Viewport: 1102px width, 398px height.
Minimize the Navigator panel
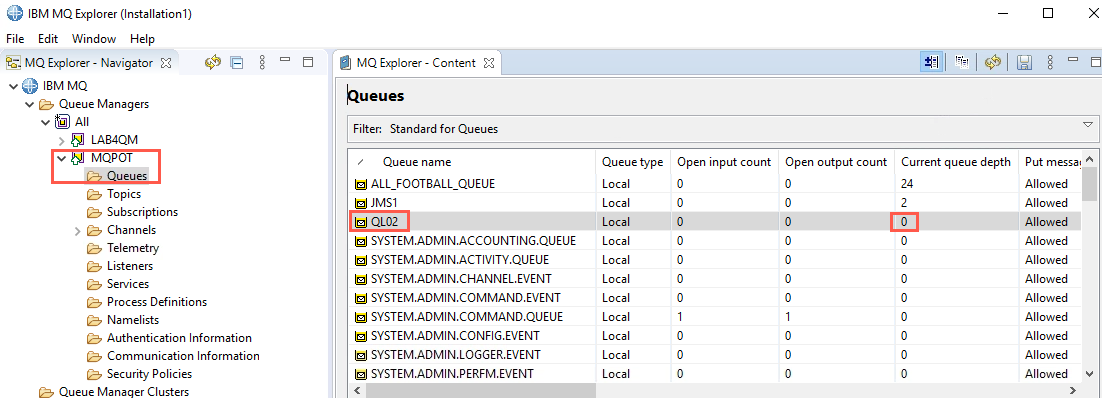click(x=285, y=60)
